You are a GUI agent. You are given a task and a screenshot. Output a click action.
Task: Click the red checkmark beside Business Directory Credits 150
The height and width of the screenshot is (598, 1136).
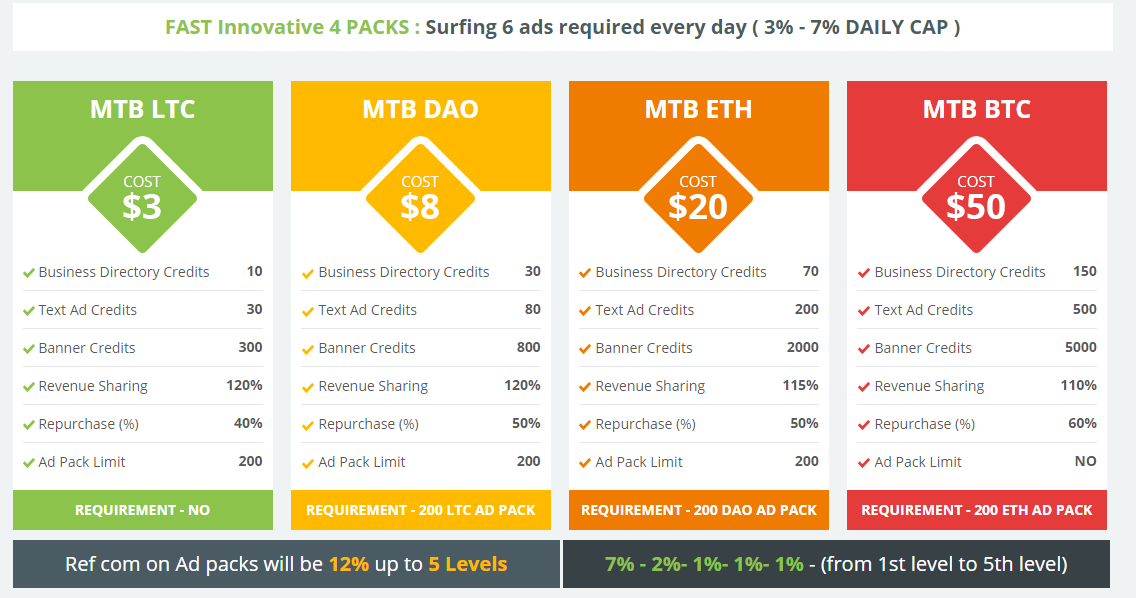click(864, 273)
